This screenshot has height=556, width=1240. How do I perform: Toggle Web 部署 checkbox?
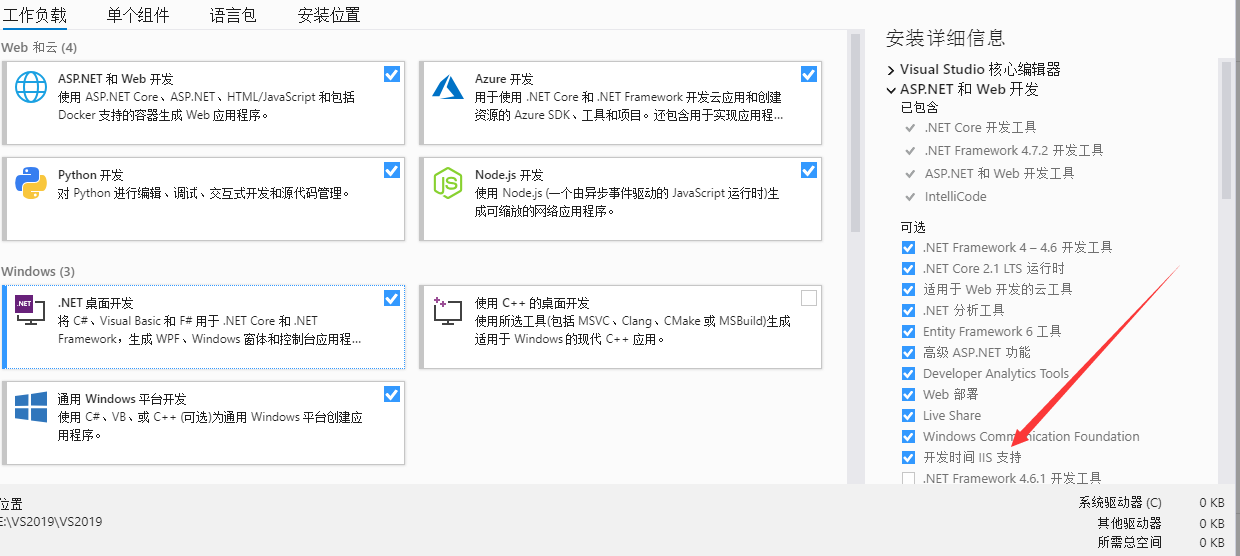tap(908, 394)
